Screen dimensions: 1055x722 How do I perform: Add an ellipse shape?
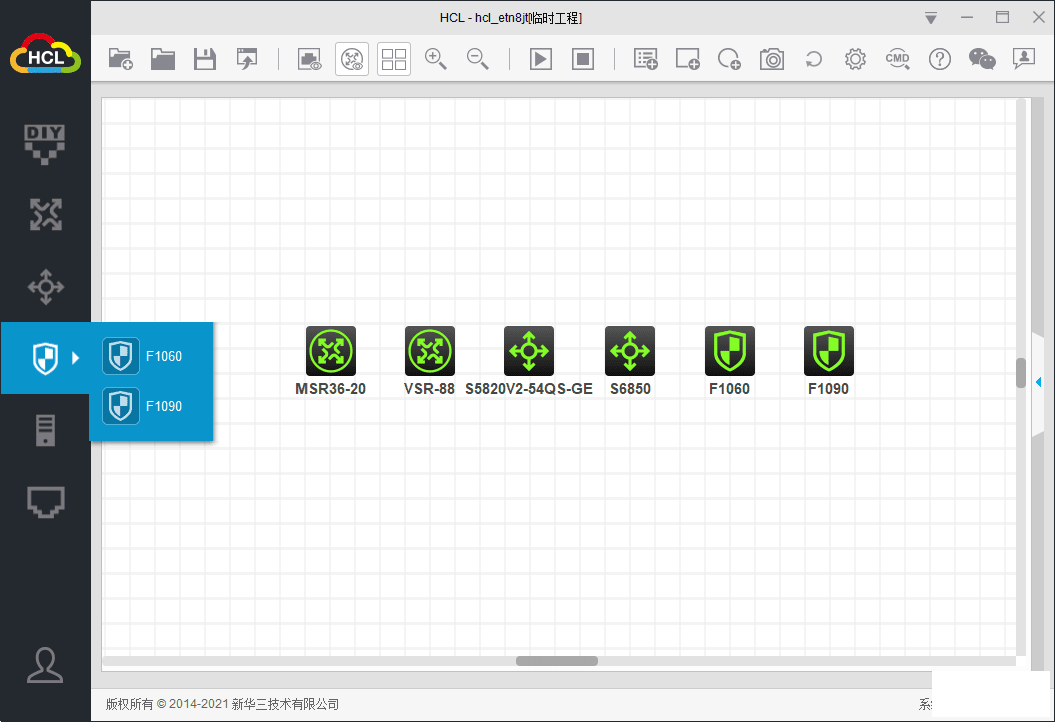point(729,59)
